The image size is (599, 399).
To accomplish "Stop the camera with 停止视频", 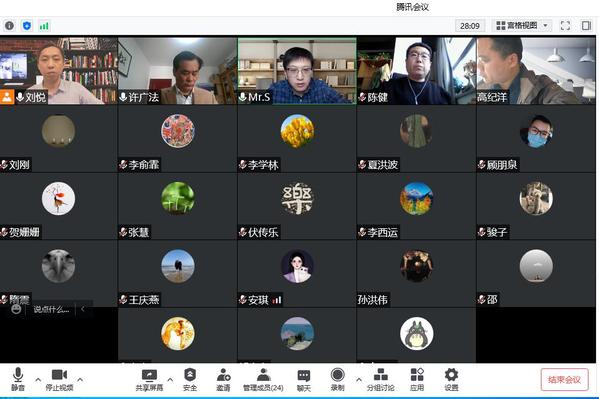I will (59, 380).
